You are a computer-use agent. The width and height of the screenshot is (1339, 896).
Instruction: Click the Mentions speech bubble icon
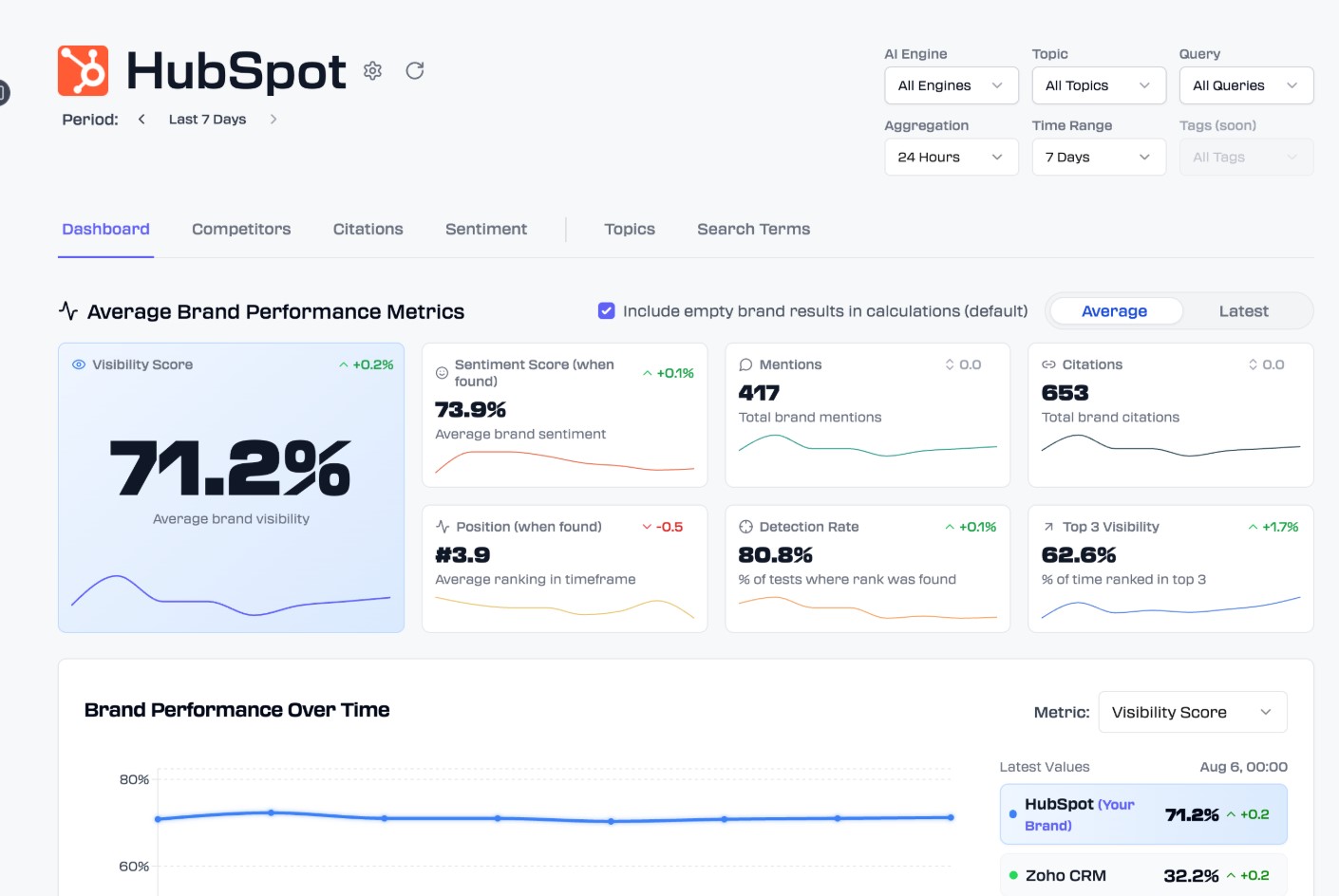(x=745, y=365)
